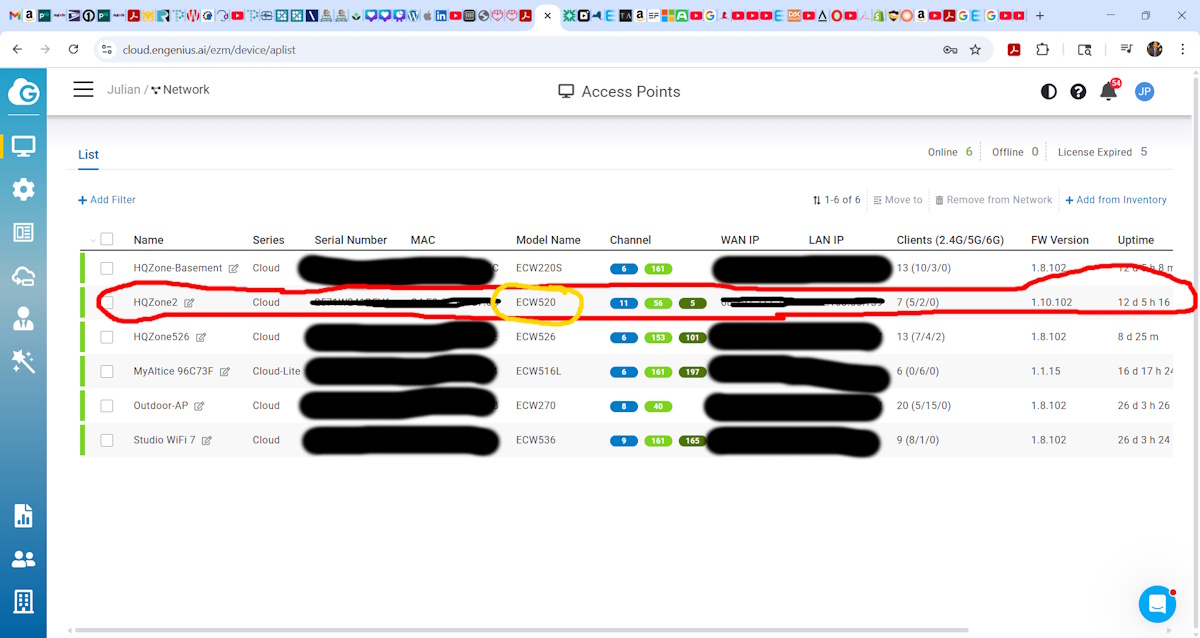
Task: Toggle dark mode contrast icon
Action: coord(1048,92)
